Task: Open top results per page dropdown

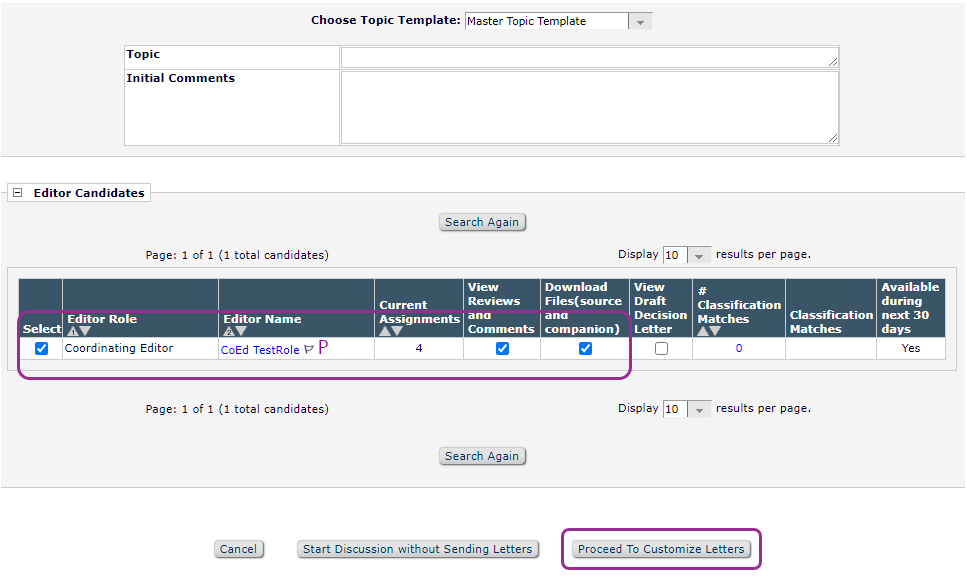Action: [700, 255]
